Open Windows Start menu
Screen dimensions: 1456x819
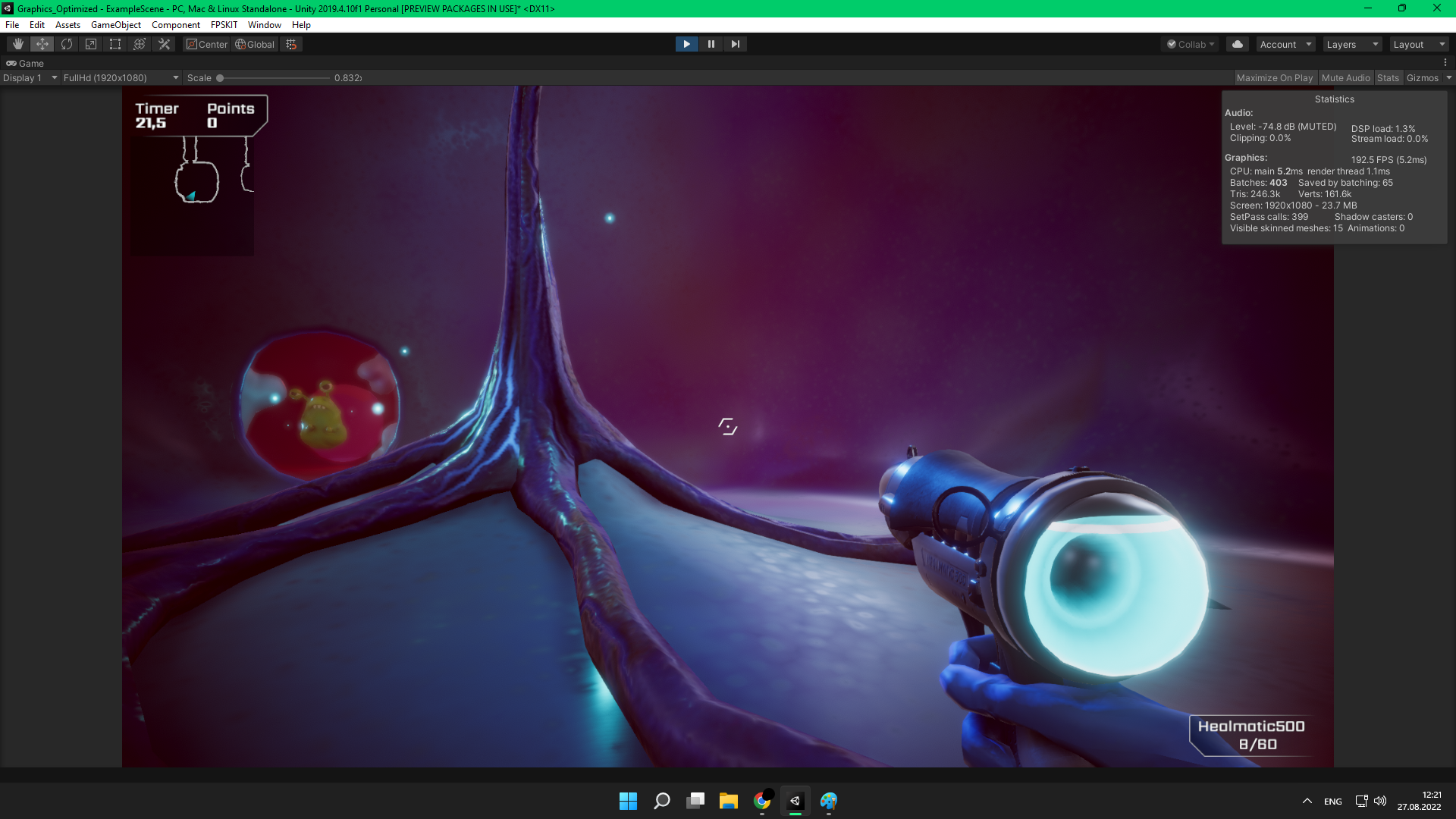coord(628,801)
